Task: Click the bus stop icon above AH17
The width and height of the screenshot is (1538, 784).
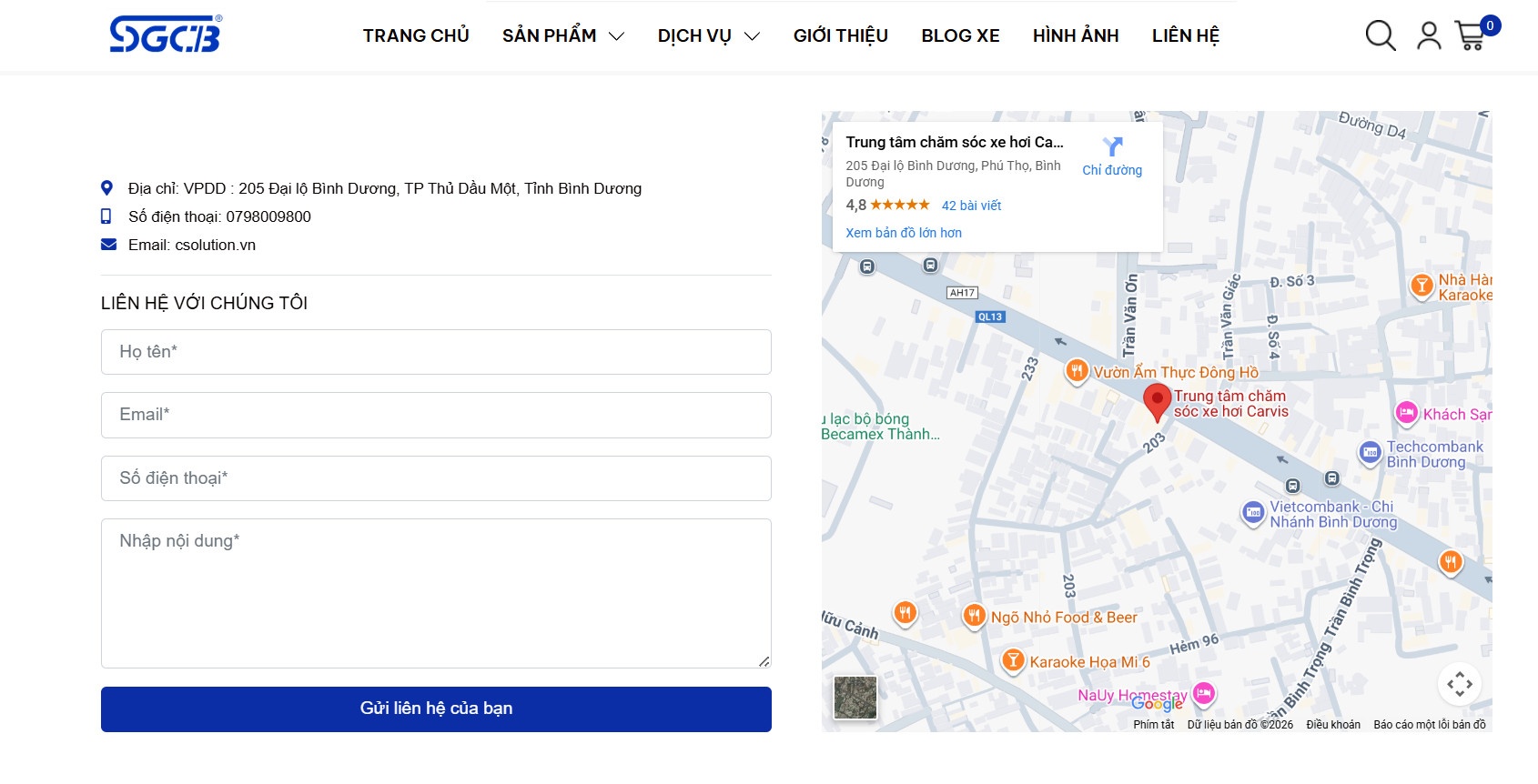Action: (x=930, y=266)
